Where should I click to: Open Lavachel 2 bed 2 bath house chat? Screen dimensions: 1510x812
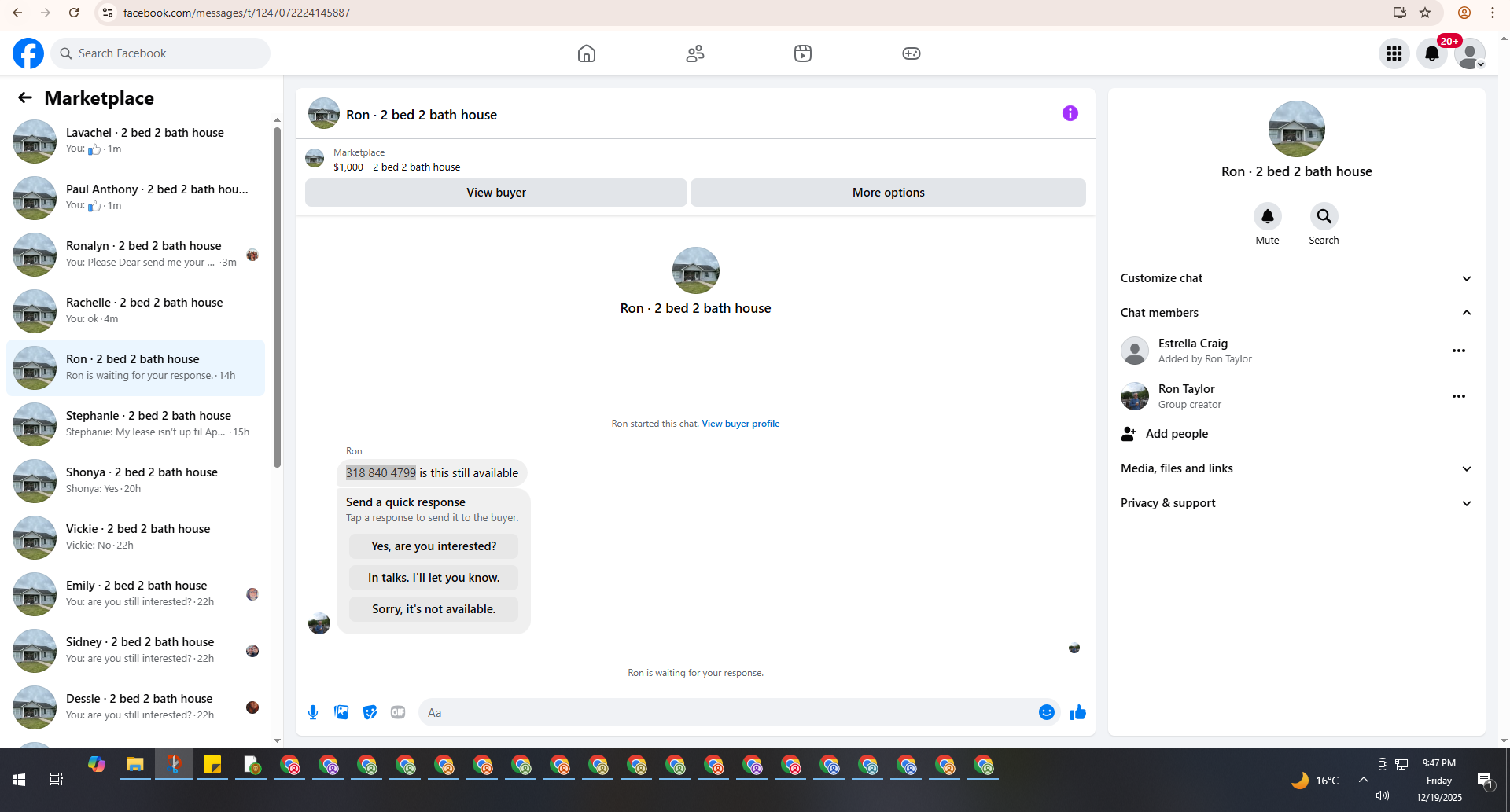pyautogui.click(x=135, y=141)
